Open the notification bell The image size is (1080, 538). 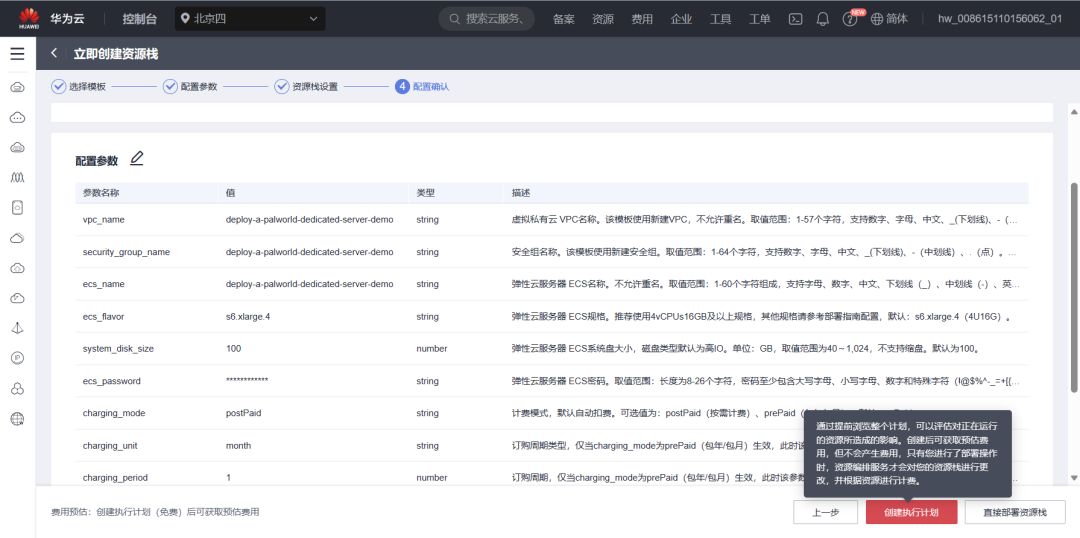pos(823,19)
